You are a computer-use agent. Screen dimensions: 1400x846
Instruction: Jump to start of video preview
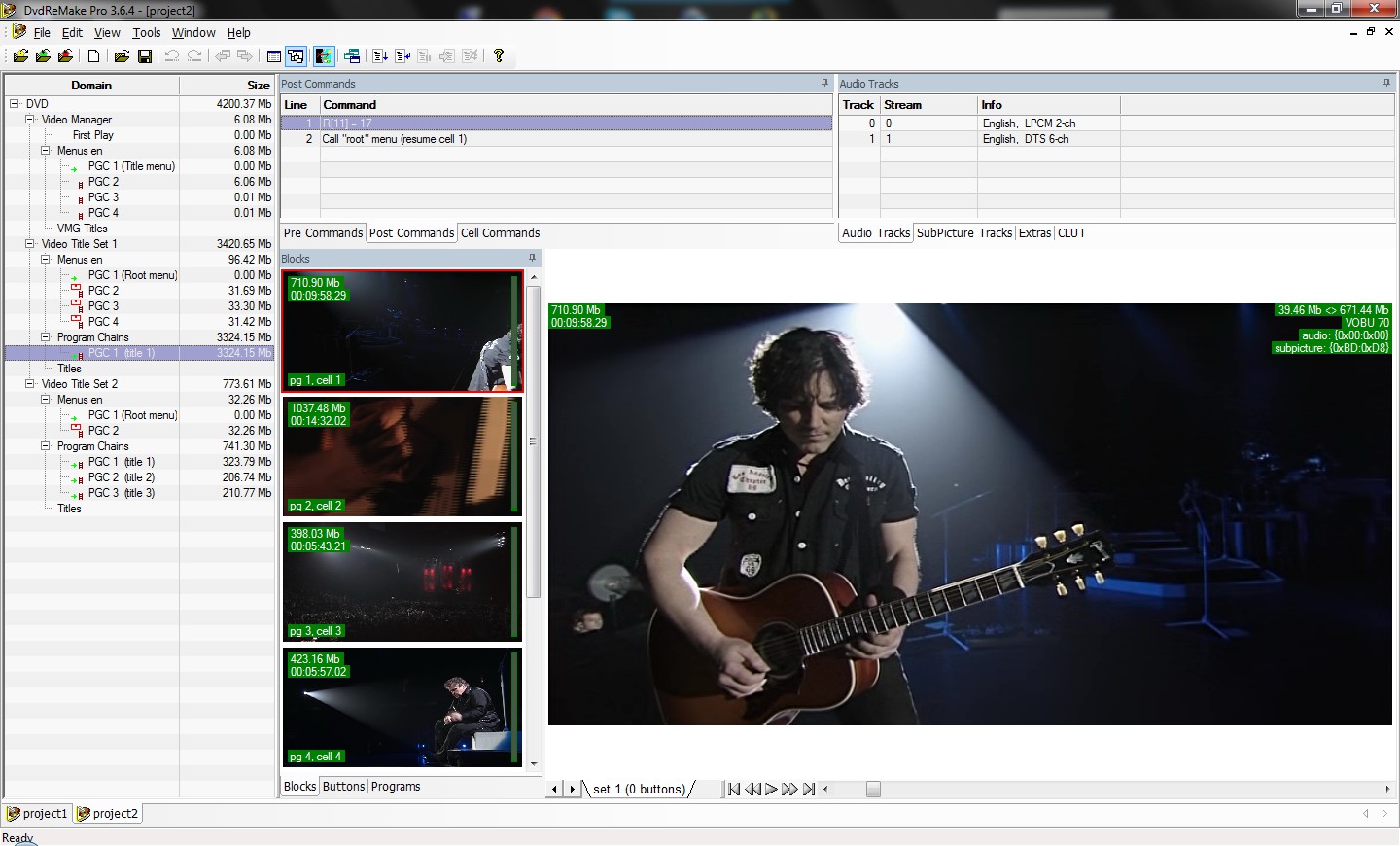(734, 789)
